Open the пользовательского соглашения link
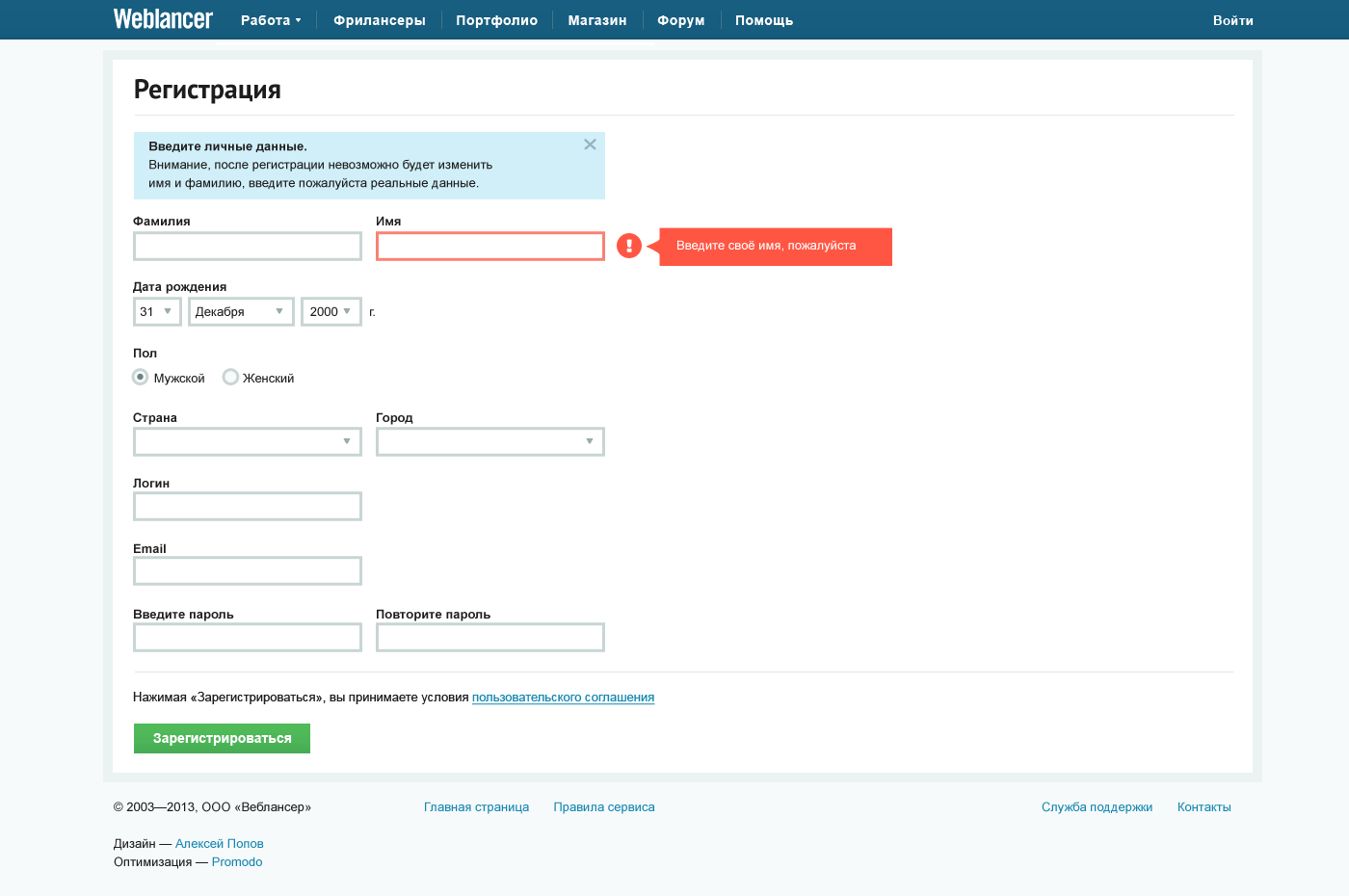Viewport: 1349px width, 896px height. tap(563, 698)
